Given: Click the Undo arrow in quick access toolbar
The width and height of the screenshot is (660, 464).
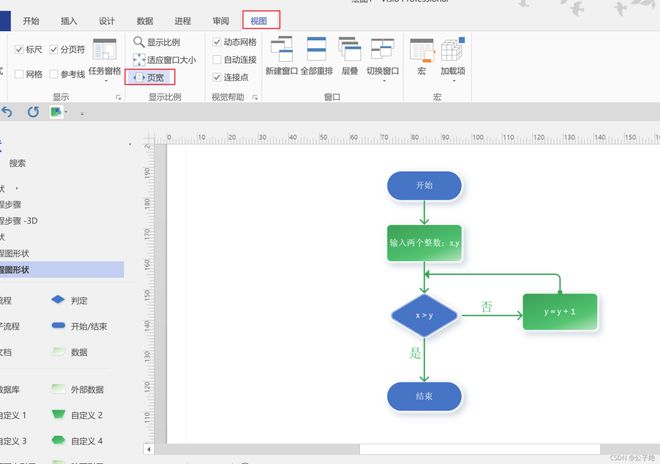Looking at the screenshot, I should point(8,112).
